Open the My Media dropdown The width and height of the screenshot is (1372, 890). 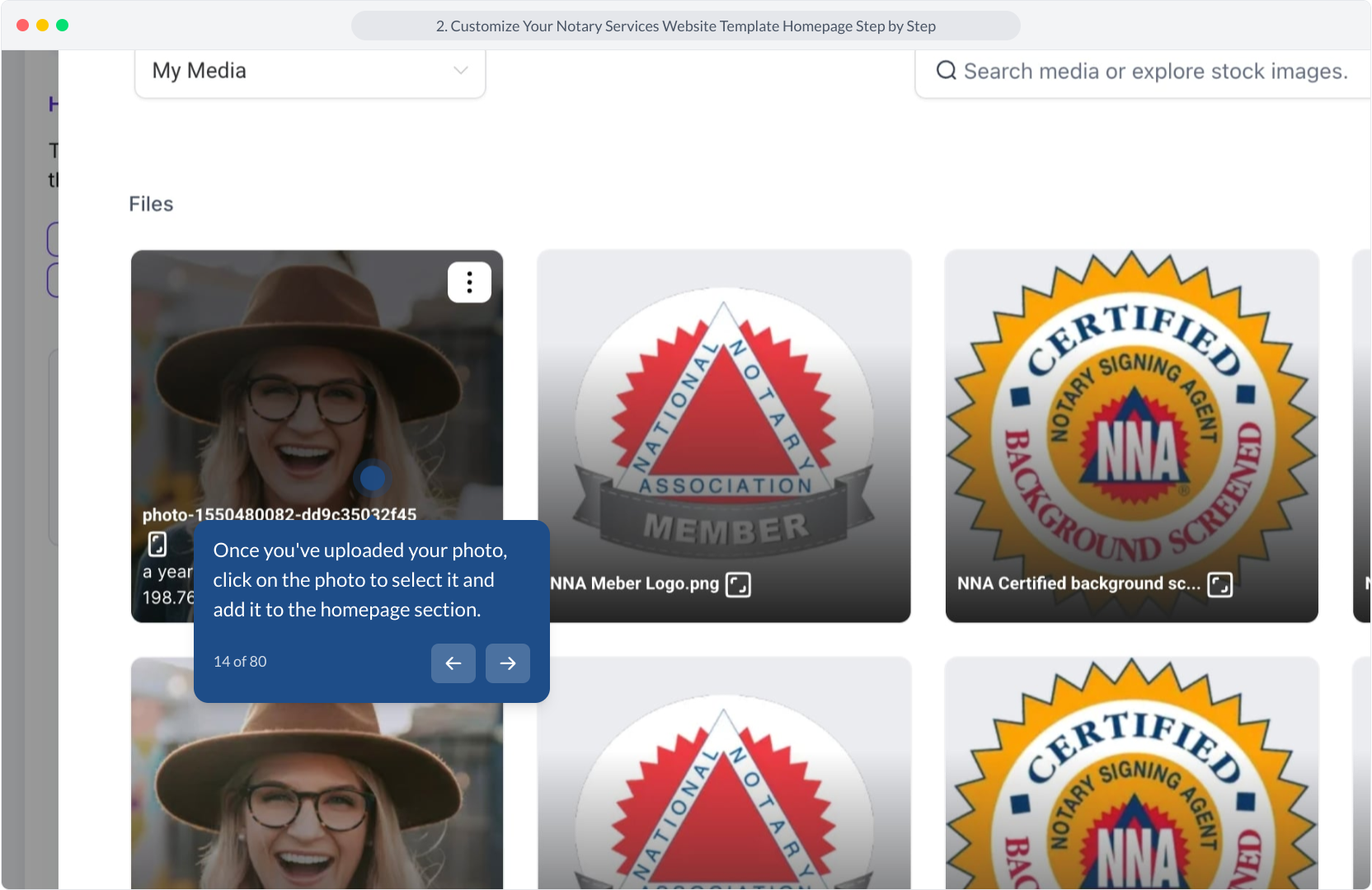(310, 72)
